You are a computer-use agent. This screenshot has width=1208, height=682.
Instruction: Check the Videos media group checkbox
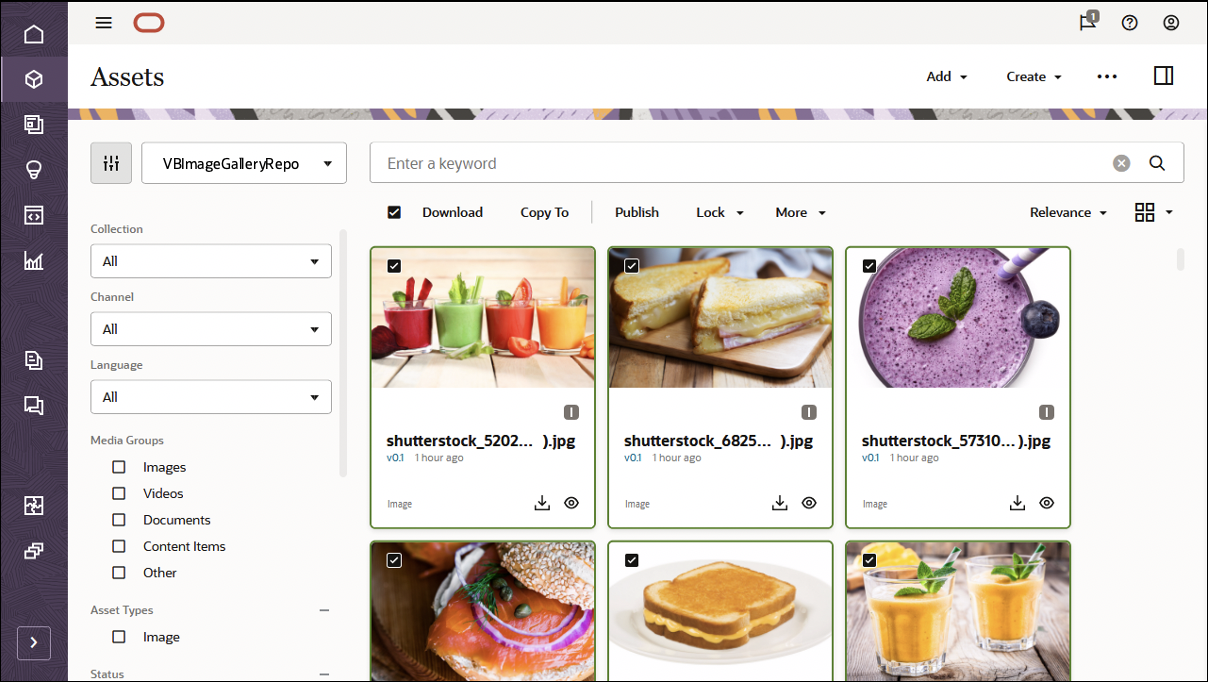119,493
